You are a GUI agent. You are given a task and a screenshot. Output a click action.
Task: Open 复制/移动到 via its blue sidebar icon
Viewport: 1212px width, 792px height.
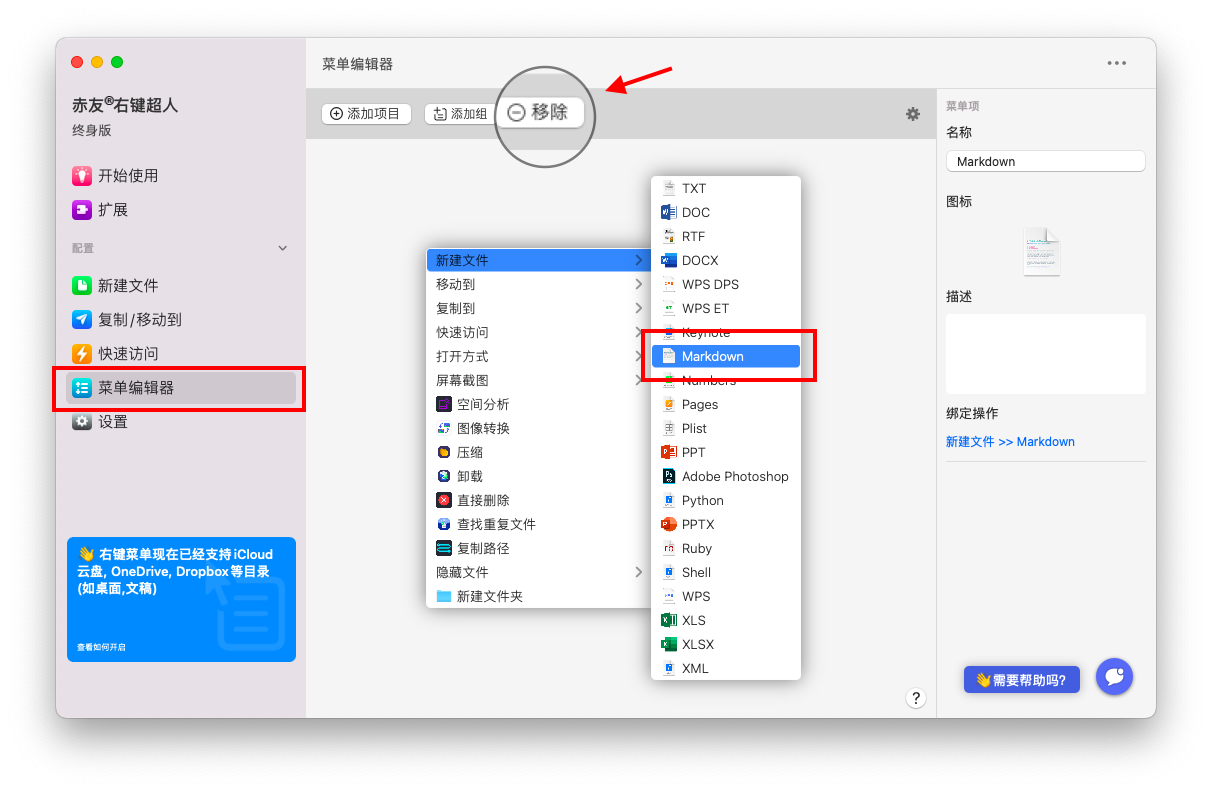tap(82, 320)
